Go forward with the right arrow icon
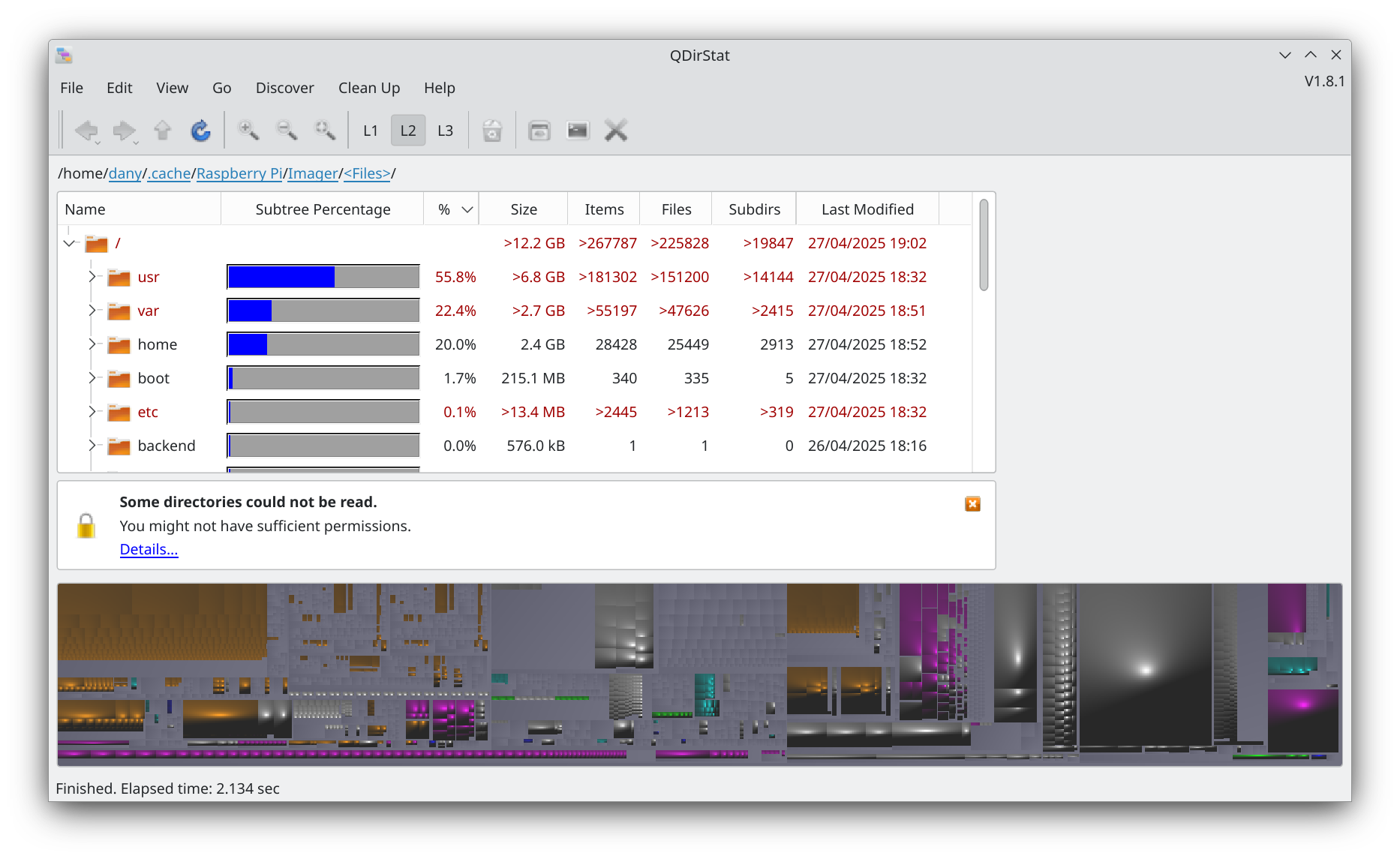The height and width of the screenshot is (859, 1400). click(124, 131)
